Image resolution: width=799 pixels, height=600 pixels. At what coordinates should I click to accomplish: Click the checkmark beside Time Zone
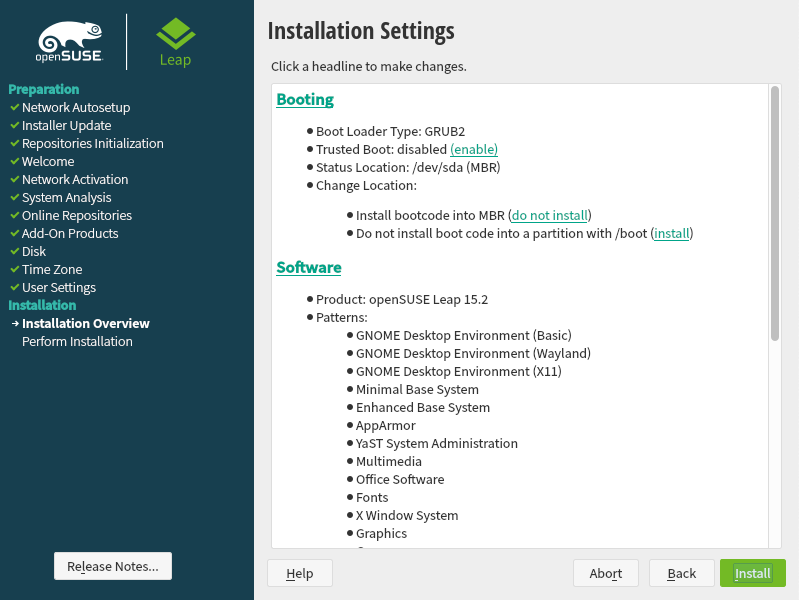tap(15, 269)
